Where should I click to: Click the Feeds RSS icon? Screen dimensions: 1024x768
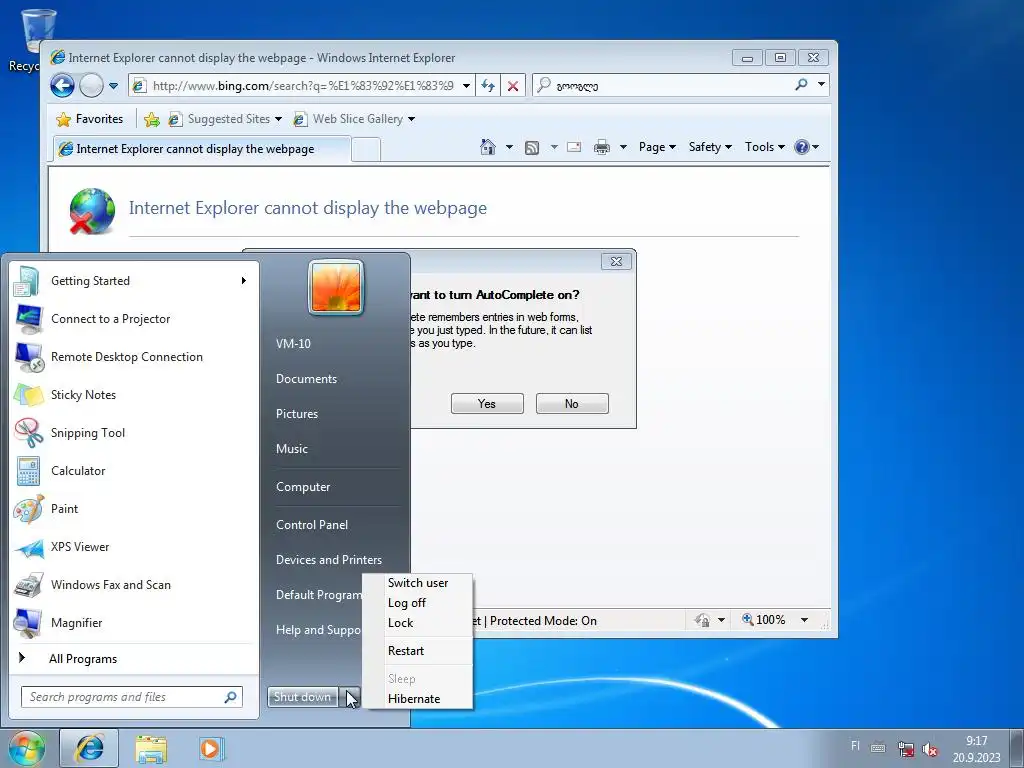pyautogui.click(x=532, y=148)
